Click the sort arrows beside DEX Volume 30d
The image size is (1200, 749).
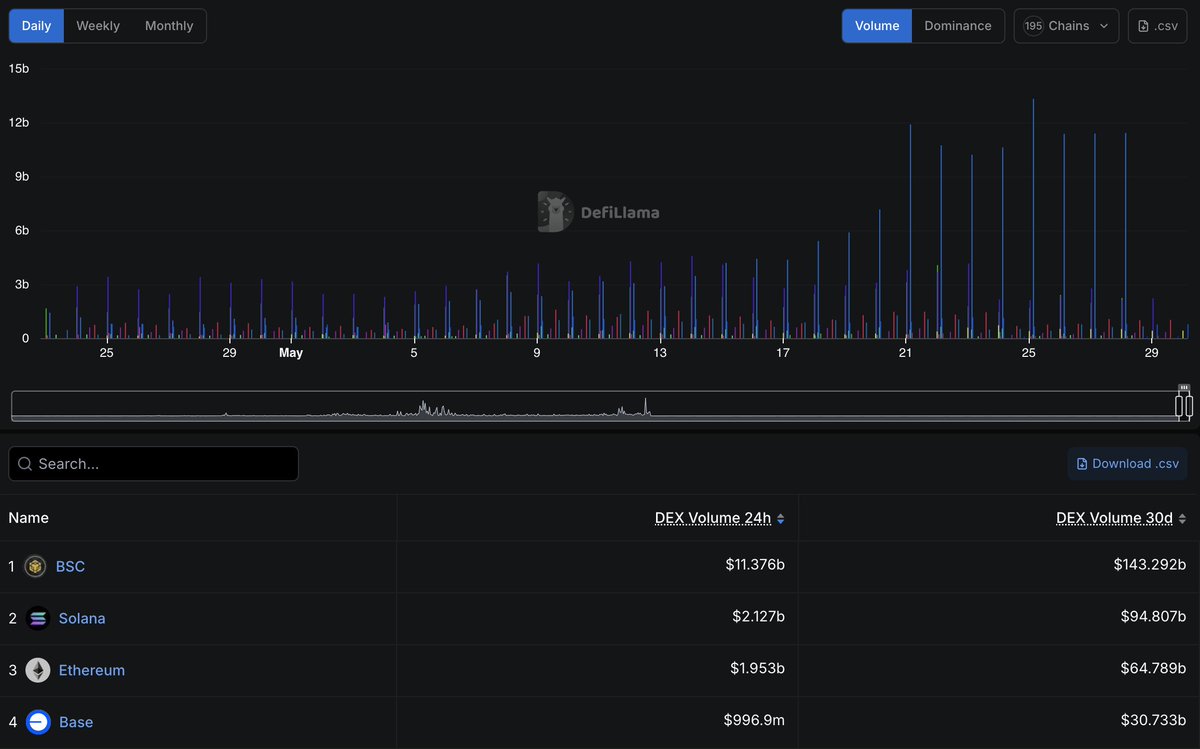point(1182,519)
